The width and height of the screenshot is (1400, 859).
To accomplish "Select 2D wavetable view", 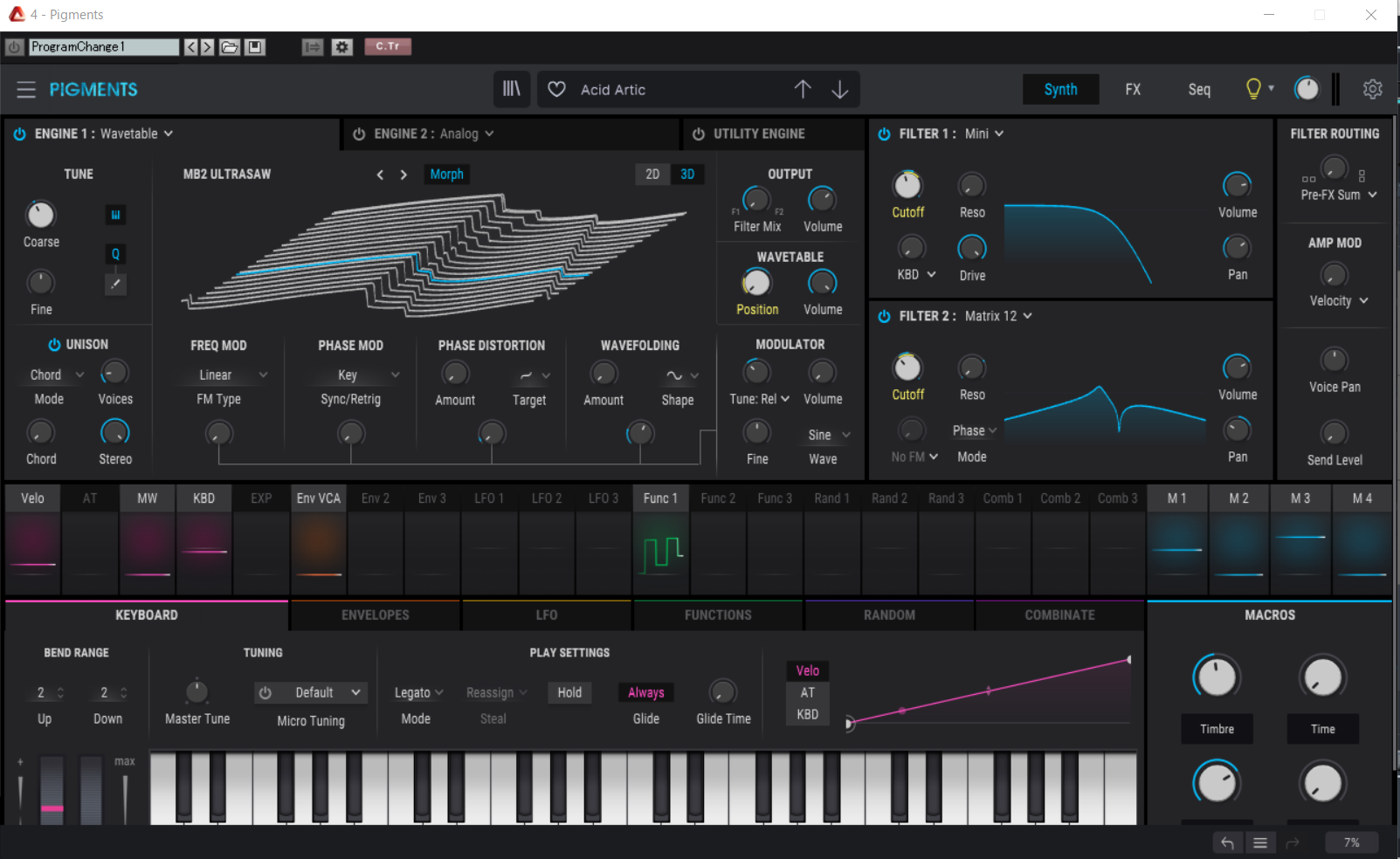I will coord(652,175).
